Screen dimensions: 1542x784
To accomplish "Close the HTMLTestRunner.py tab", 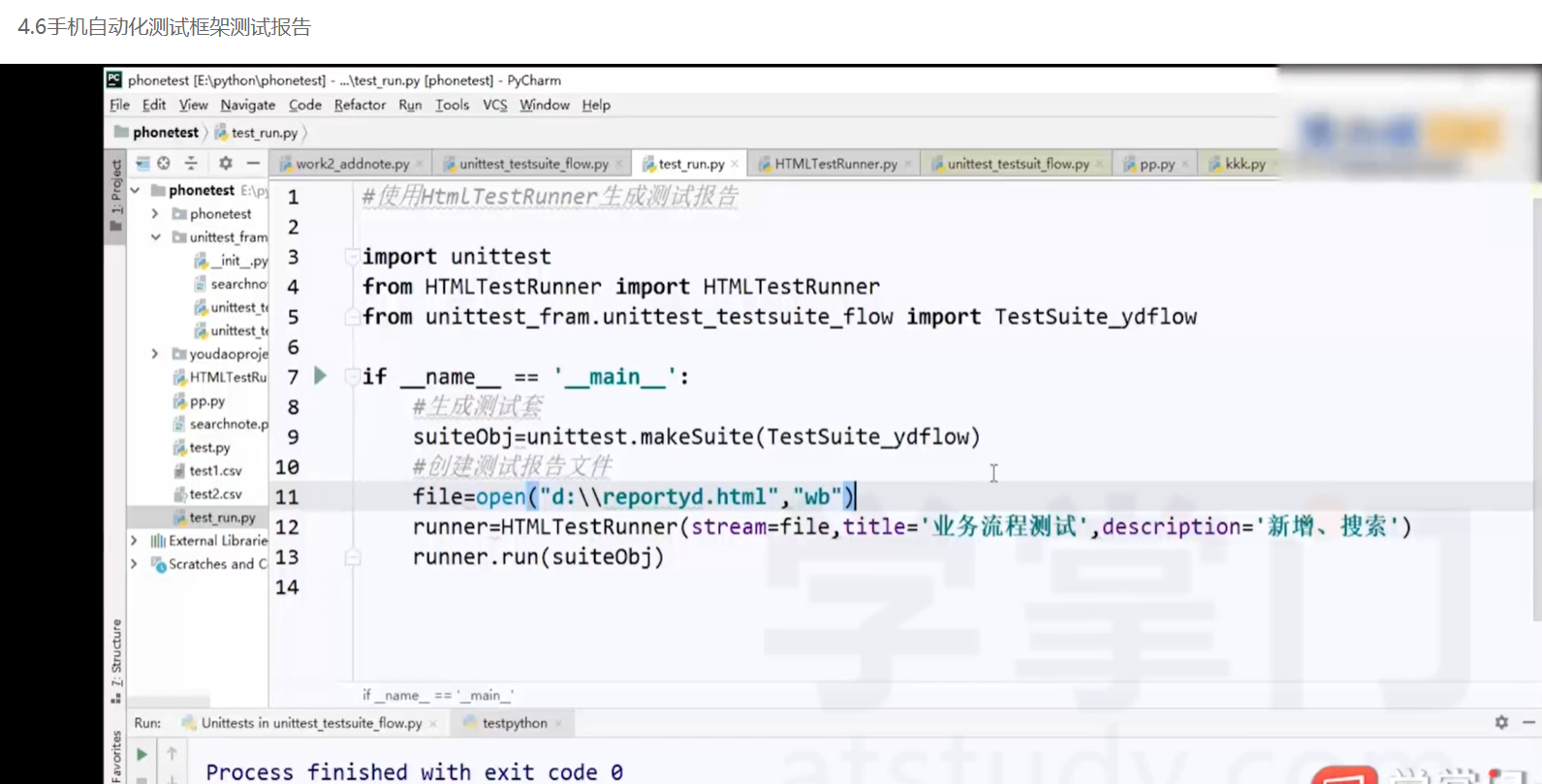I will point(908,164).
